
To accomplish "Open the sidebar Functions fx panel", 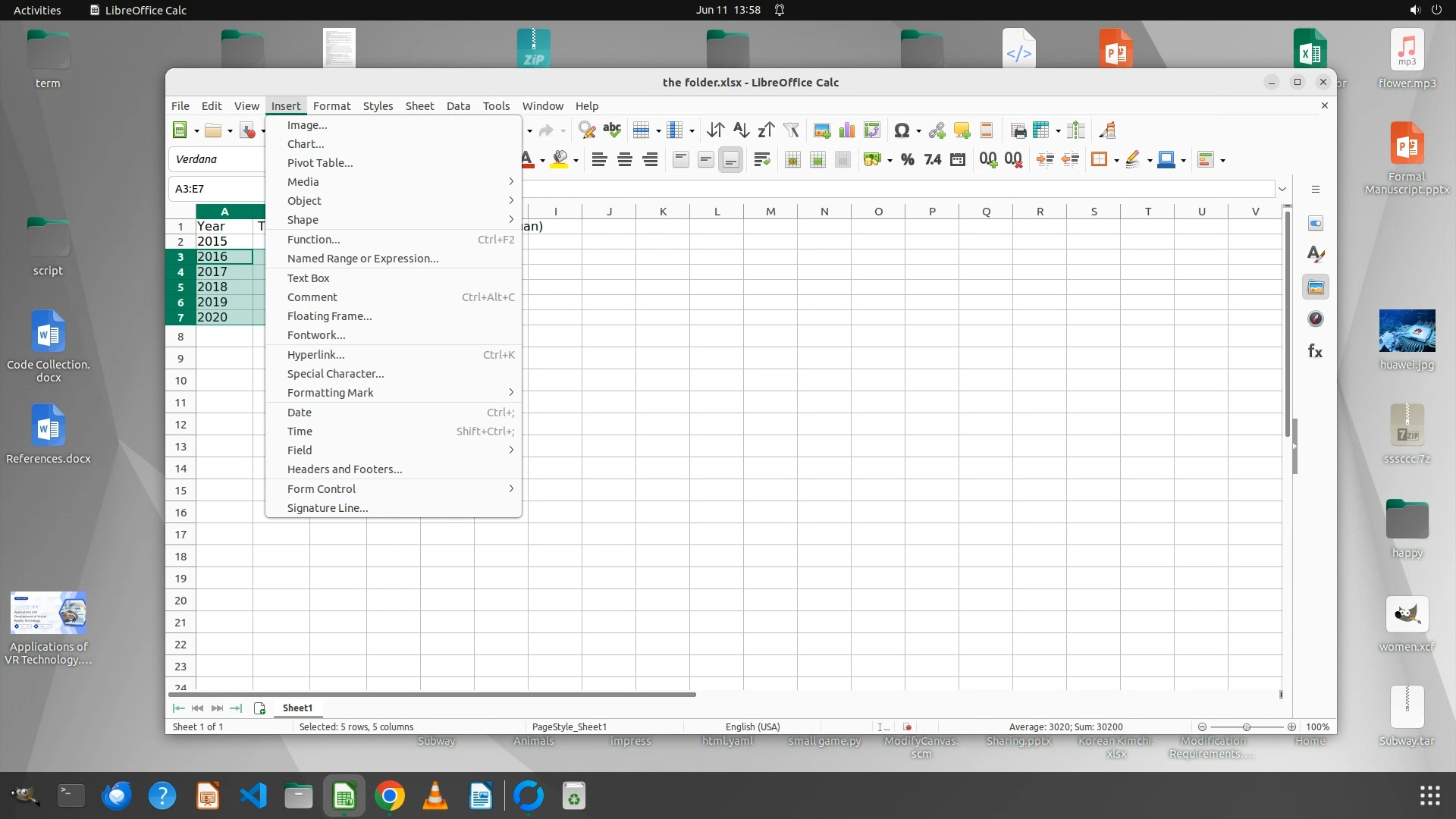I will 1316,351.
